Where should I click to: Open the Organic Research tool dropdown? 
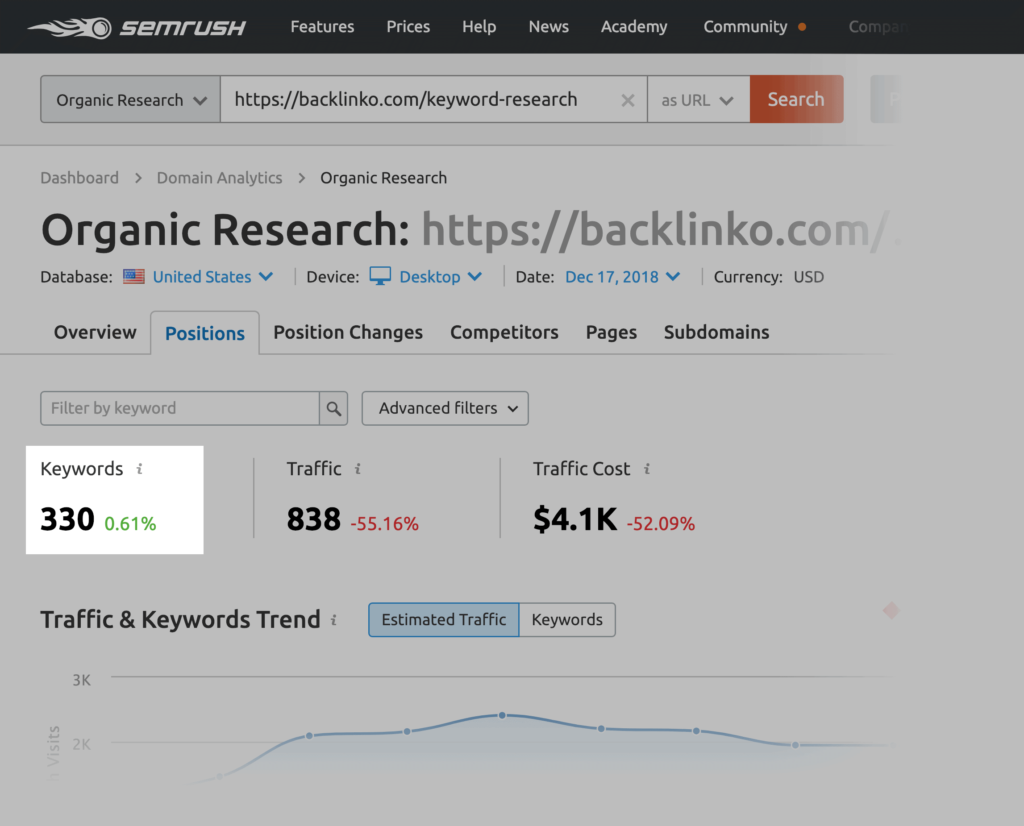coord(131,99)
